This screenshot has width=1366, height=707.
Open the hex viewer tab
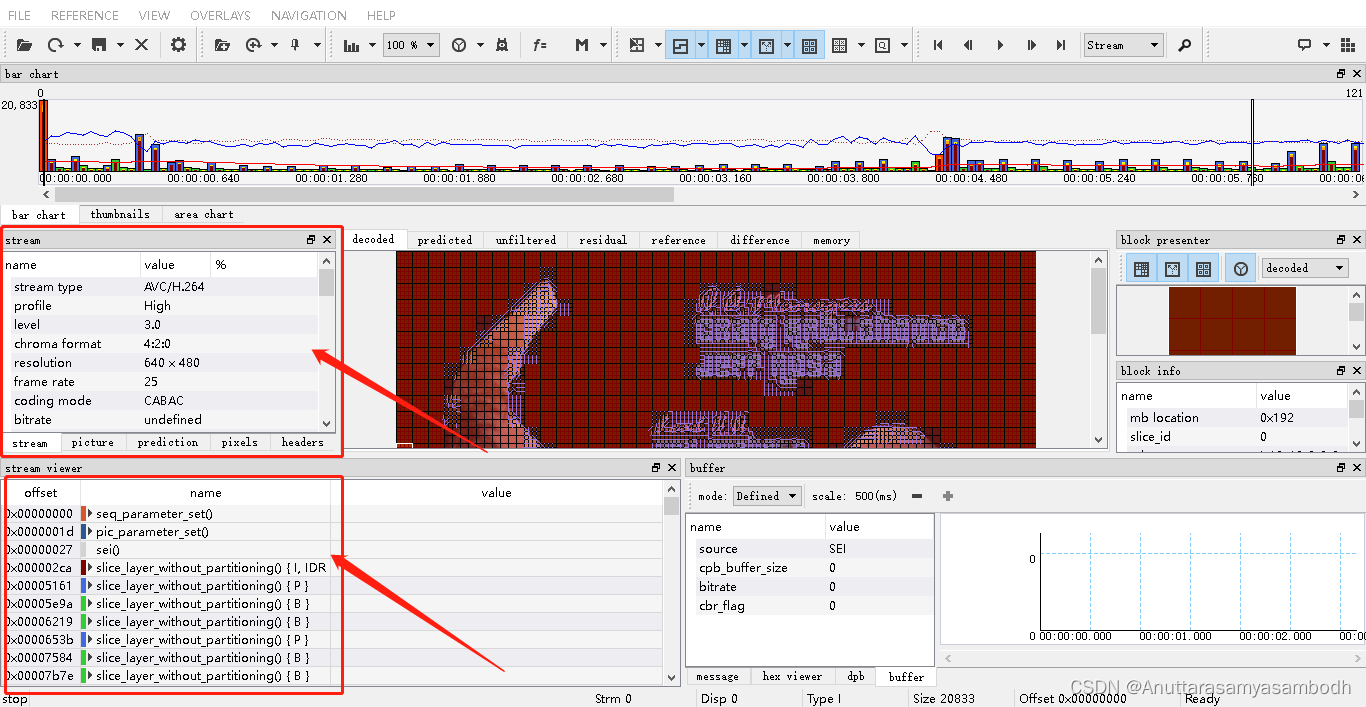pyautogui.click(x=792, y=677)
